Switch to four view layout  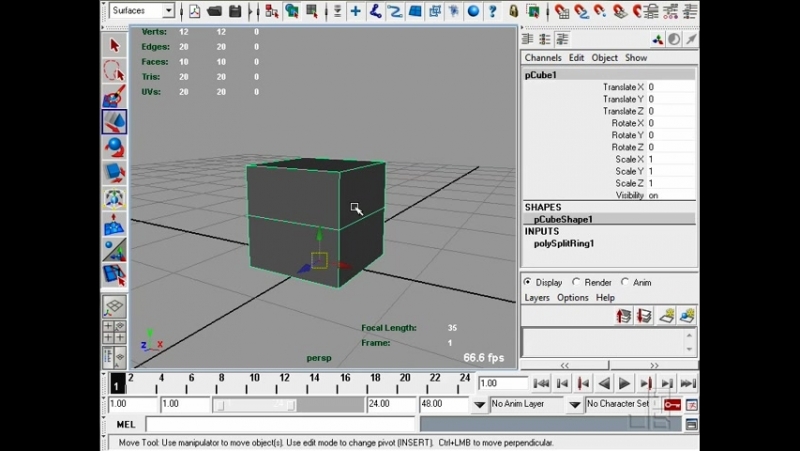pyautogui.click(x=114, y=332)
